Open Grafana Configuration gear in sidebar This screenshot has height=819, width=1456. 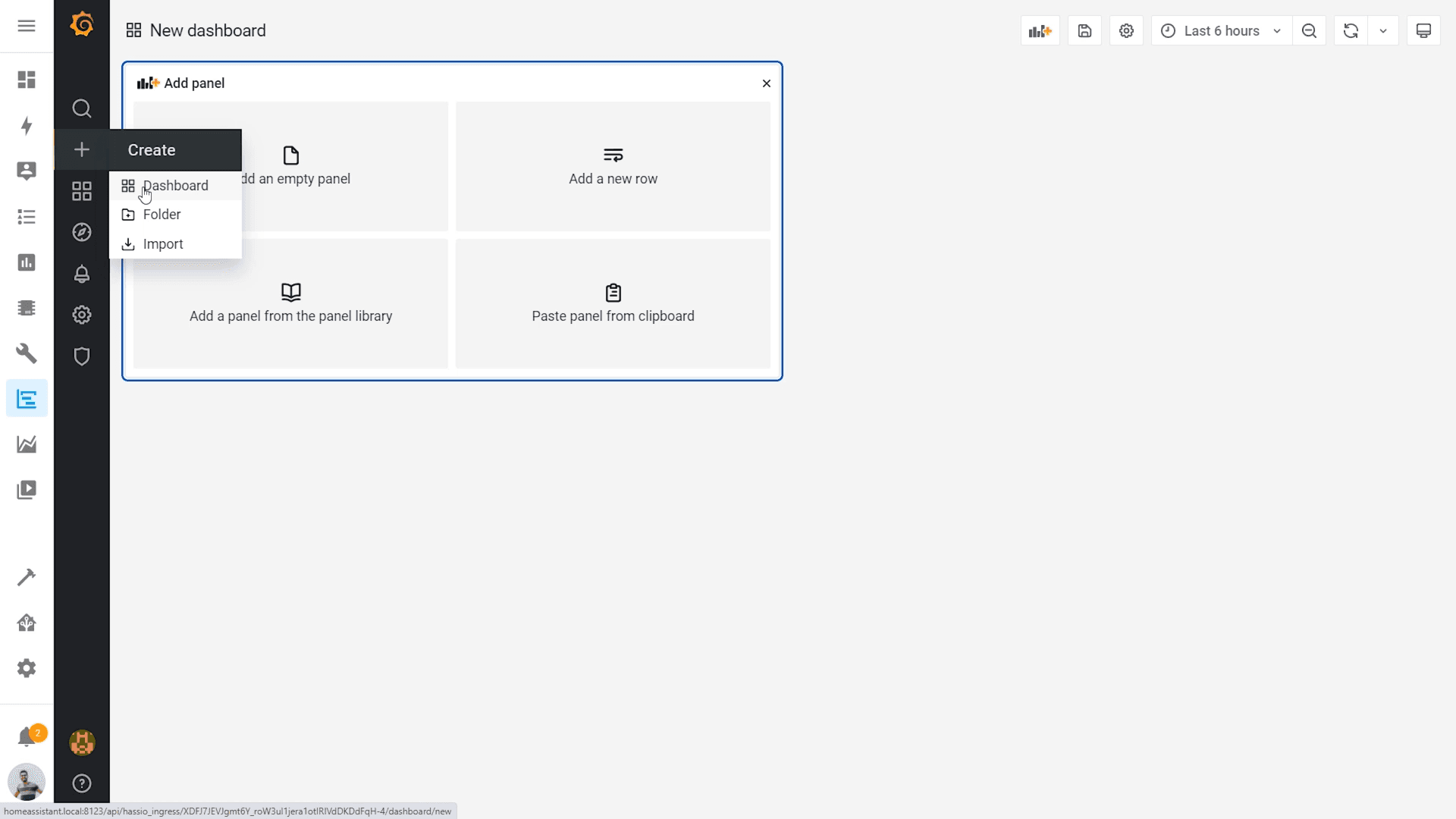coord(81,314)
